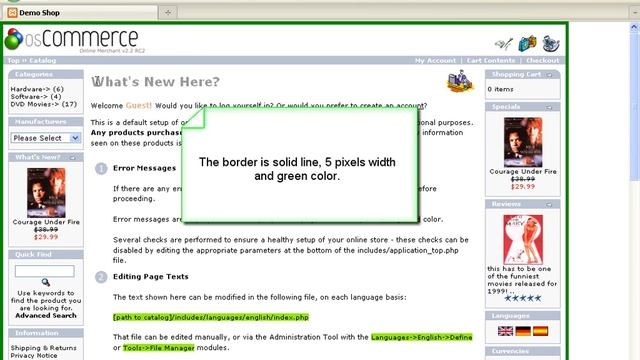This screenshot has width=640, height=360.
Task: Click Courage Under Fire link in Specials
Action: [523, 171]
